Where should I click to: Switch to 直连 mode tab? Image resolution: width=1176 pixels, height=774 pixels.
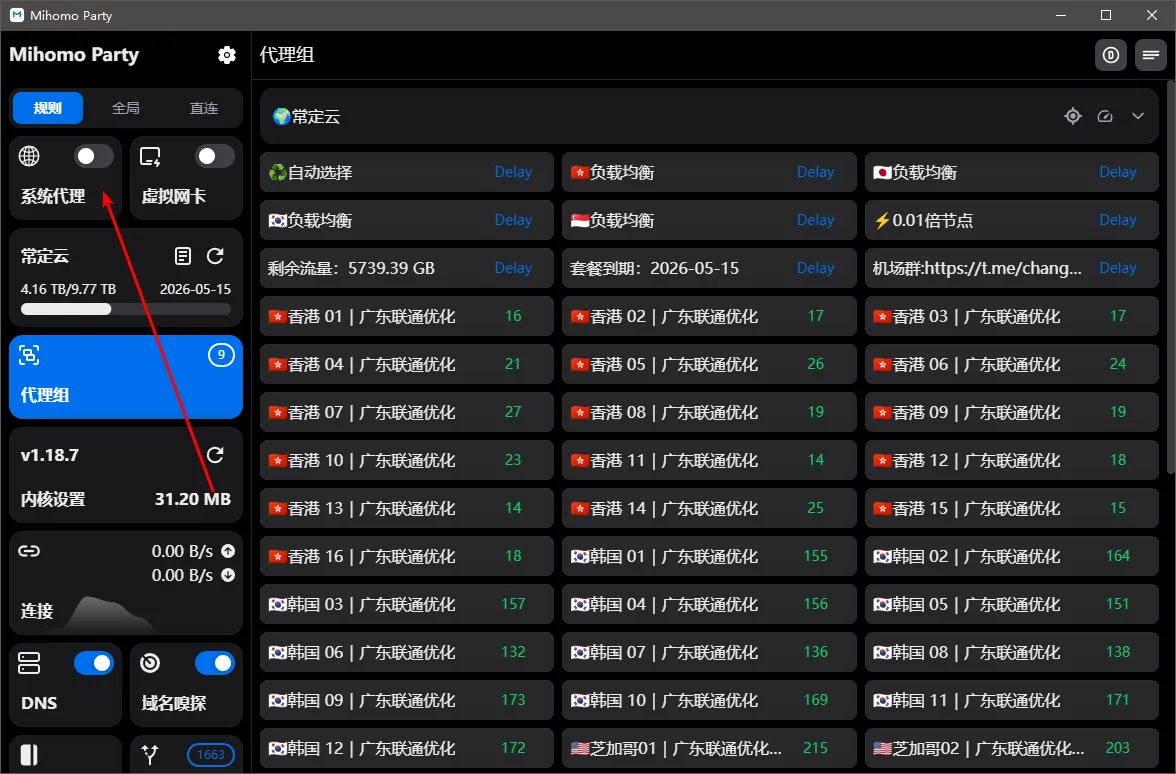click(203, 108)
